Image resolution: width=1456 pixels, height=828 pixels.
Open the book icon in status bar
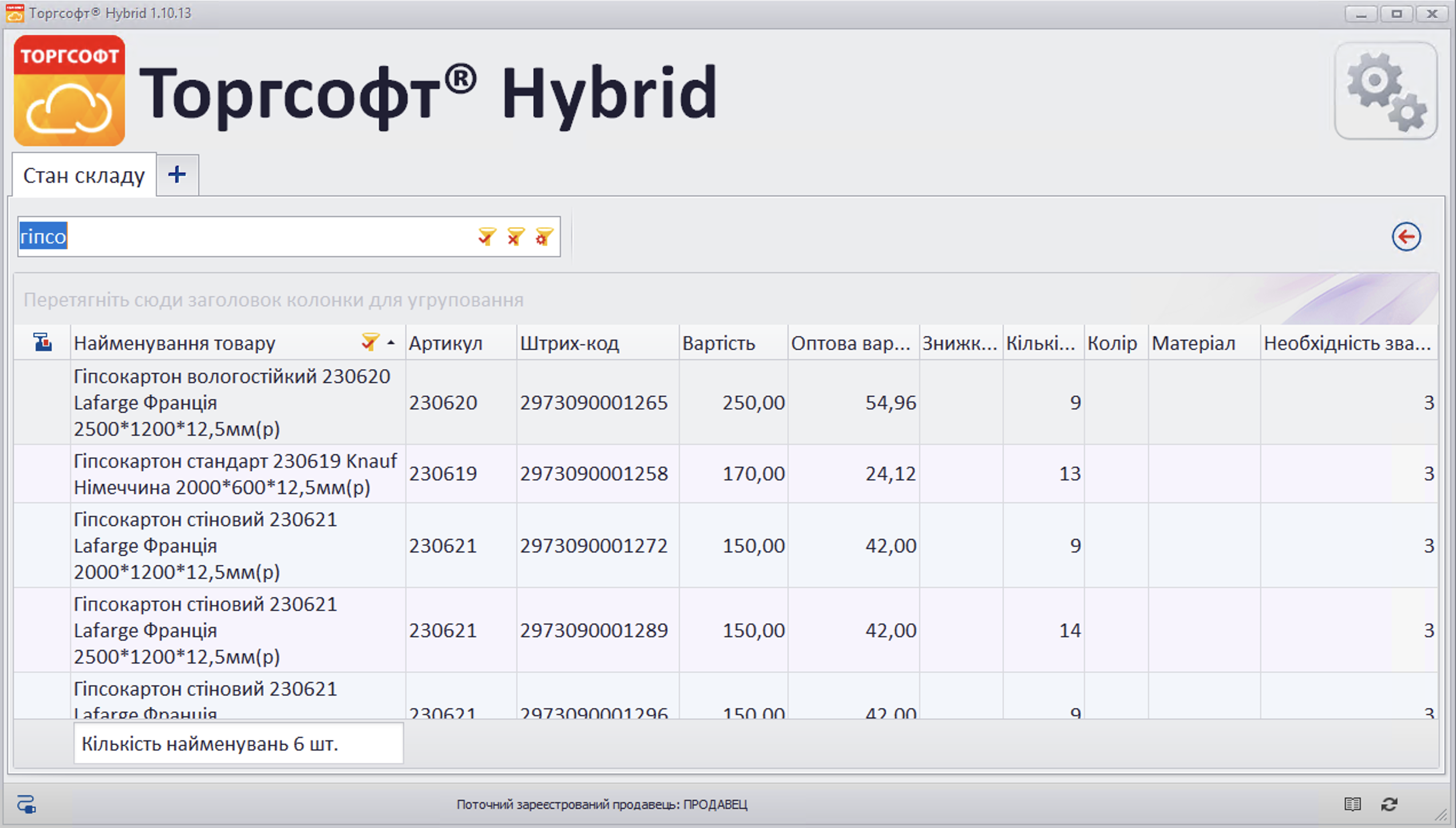click(1352, 804)
